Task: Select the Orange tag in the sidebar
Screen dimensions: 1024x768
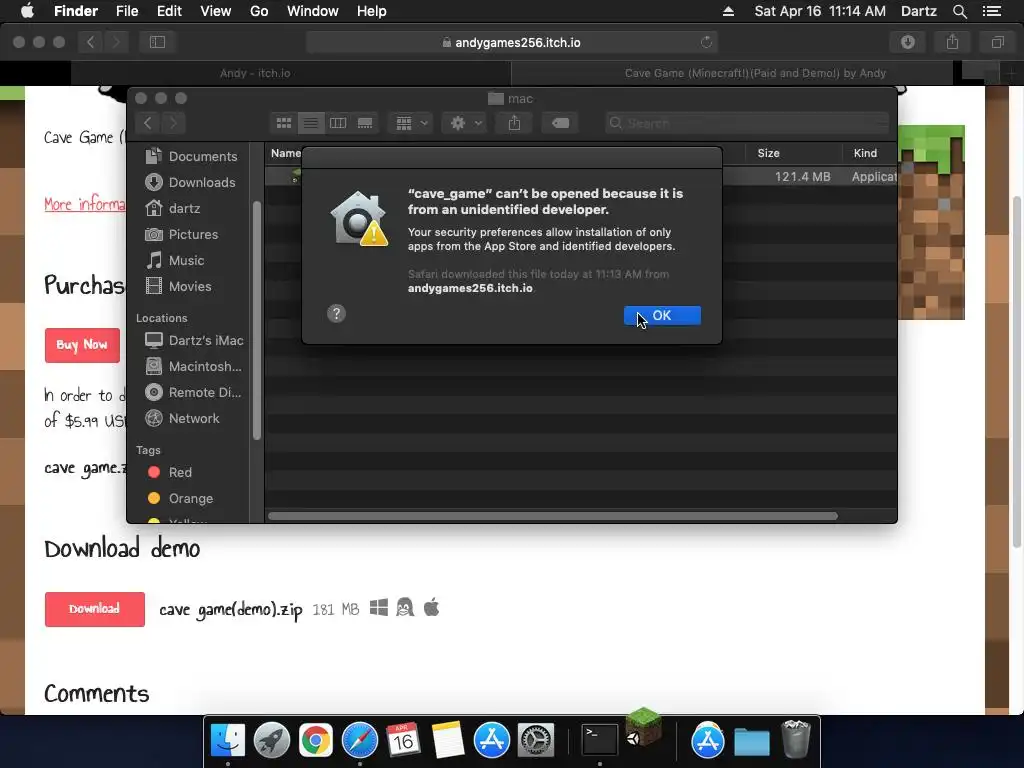Action: pyautogui.click(x=181, y=498)
